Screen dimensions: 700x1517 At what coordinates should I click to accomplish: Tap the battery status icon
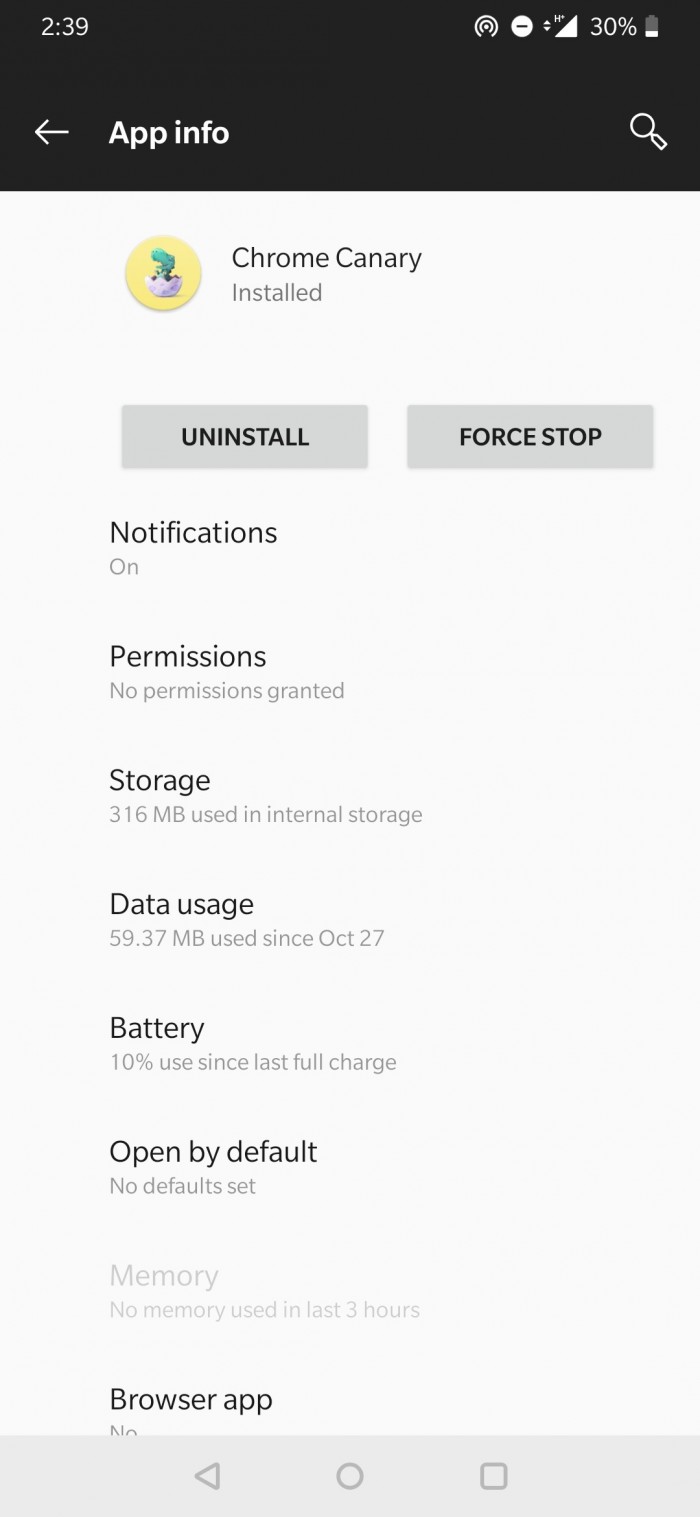(x=652, y=27)
